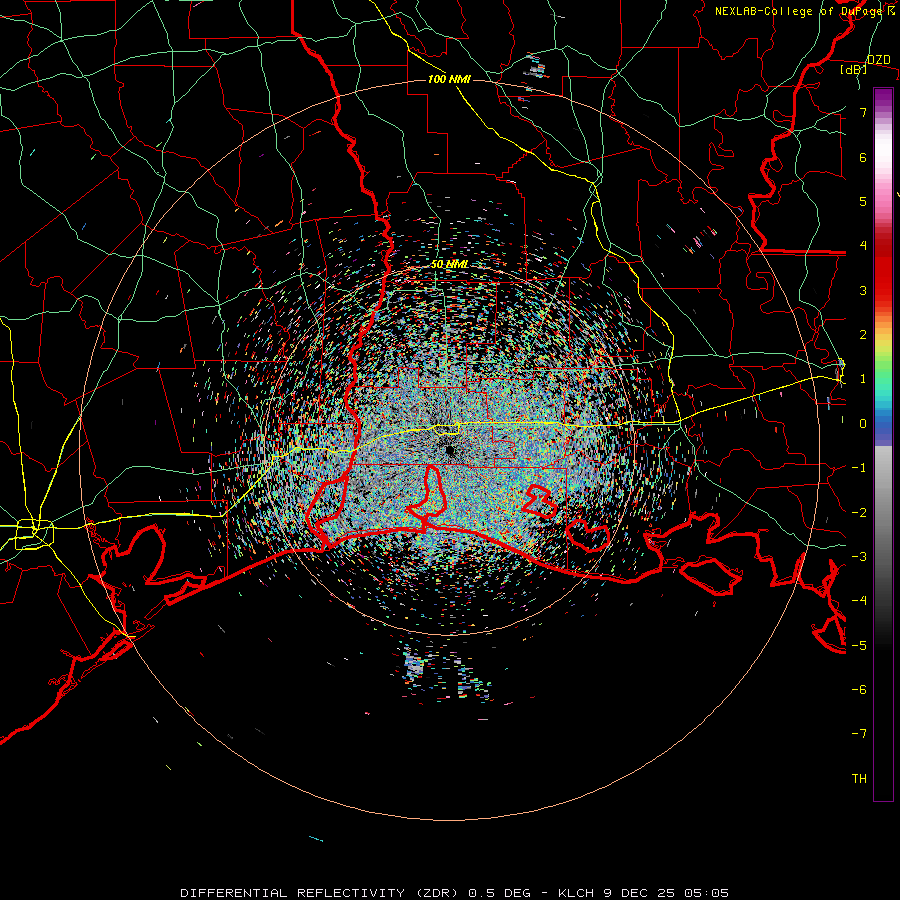The image size is (900, 900).
Task: Click the 2 value on the dB scale
Action: pos(863,335)
